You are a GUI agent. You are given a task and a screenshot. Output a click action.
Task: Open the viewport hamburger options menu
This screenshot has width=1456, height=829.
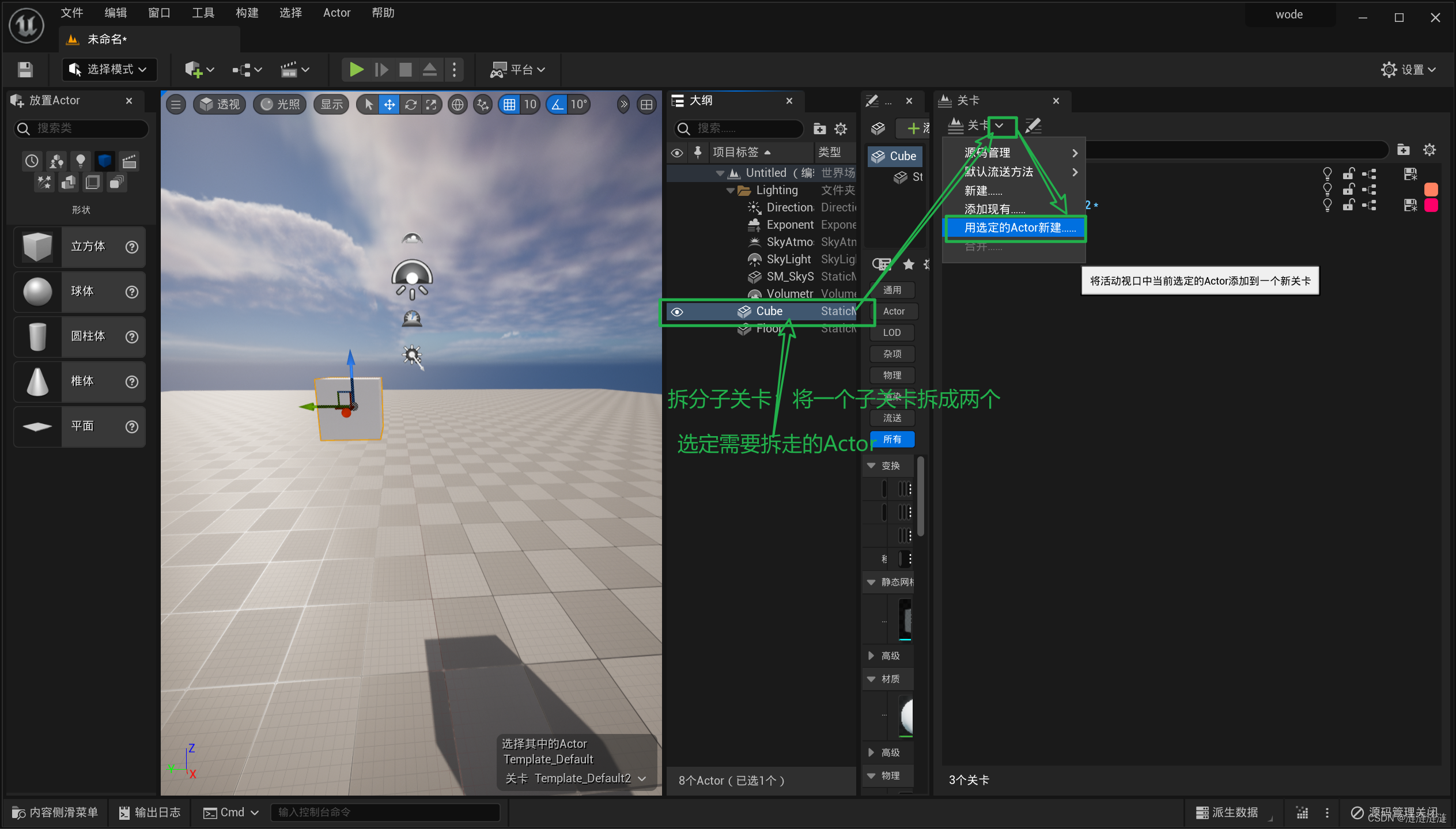click(x=176, y=104)
